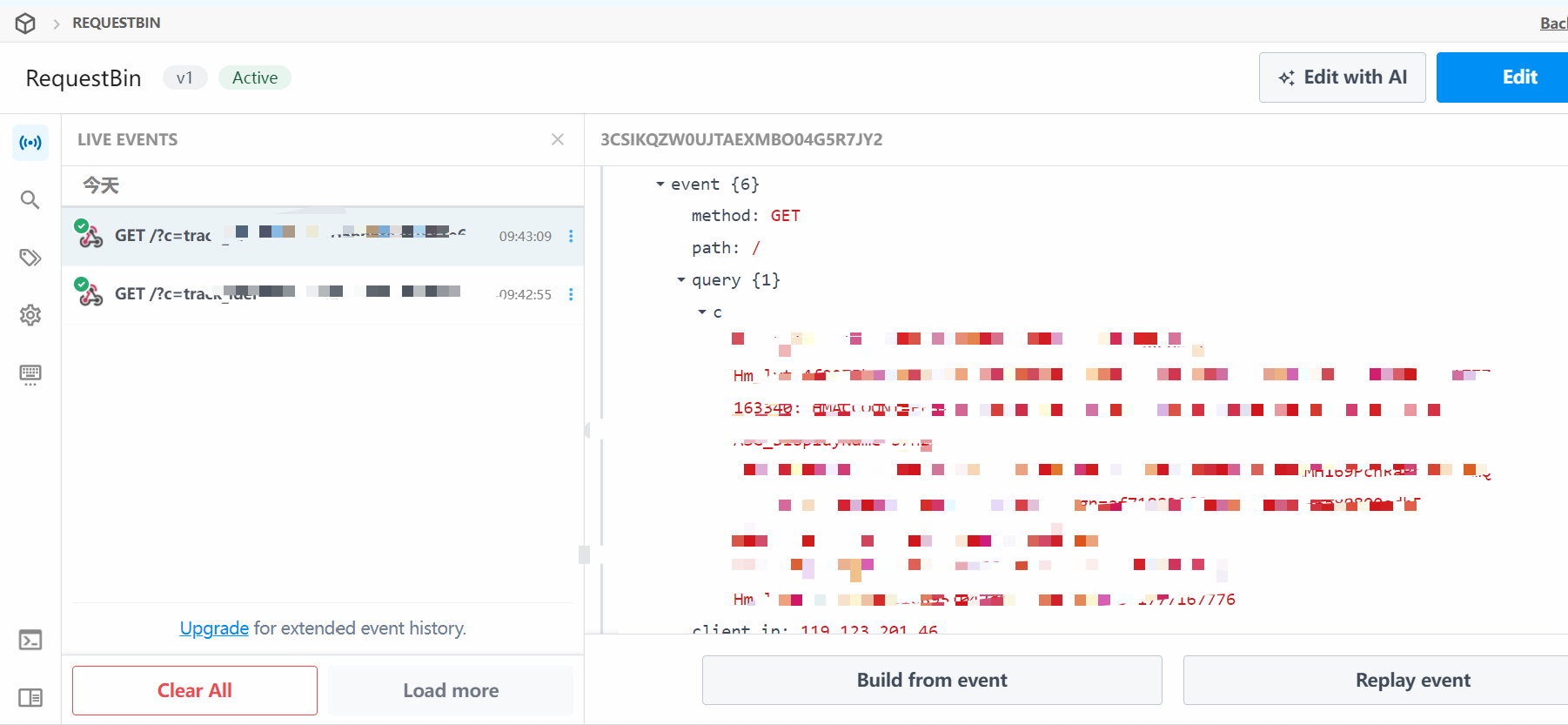Click the path value line
The image size is (1568, 725).
pos(726,248)
